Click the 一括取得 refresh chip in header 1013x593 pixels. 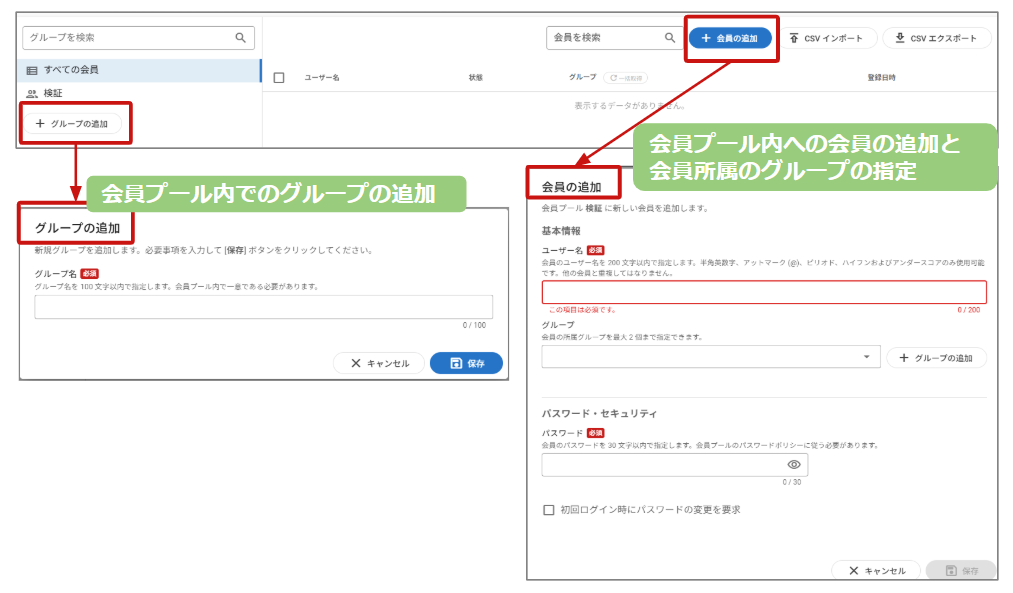[625, 77]
